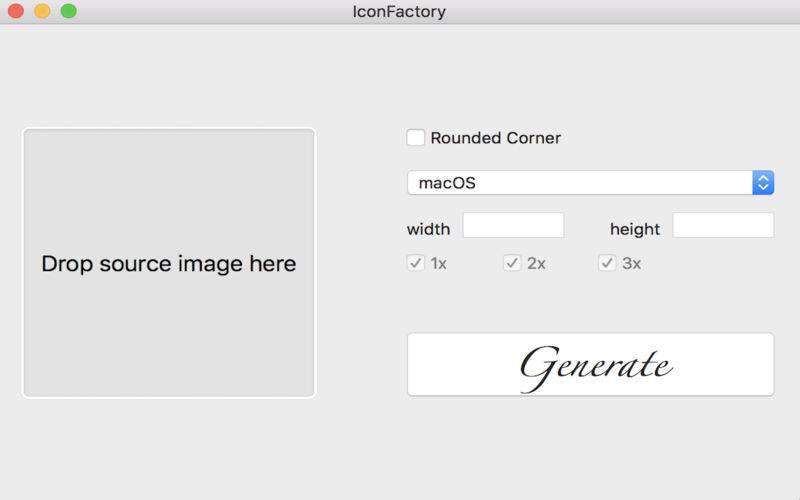Click the Generate button
Image resolution: width=800 pixels, height=500 pixels.
tap(590, 364)
